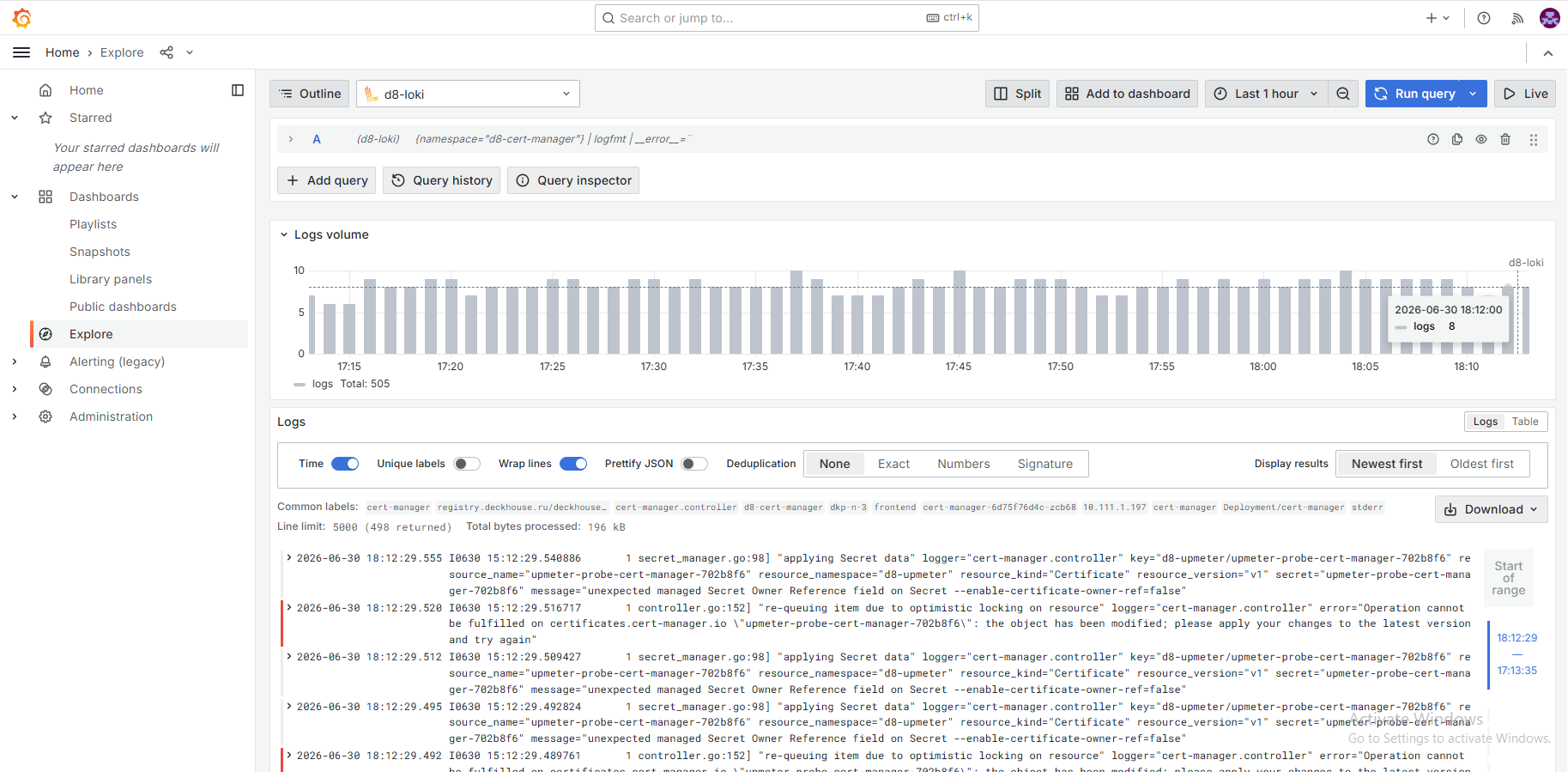Click the Run query button

click(1414, 94)
